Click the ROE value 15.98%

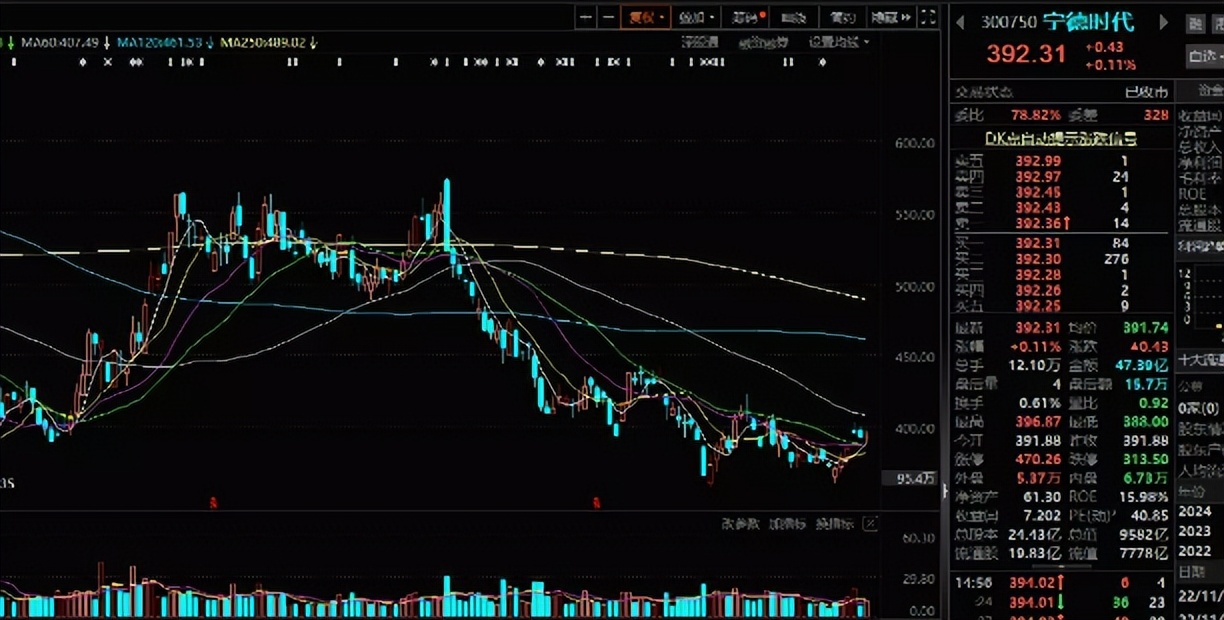tap(1143, 497)
